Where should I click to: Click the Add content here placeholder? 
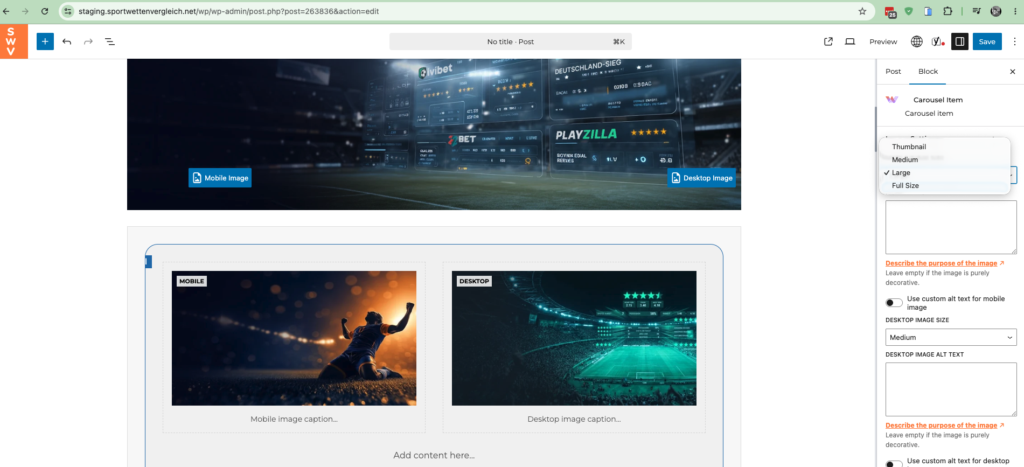click(x=434, y=455)
